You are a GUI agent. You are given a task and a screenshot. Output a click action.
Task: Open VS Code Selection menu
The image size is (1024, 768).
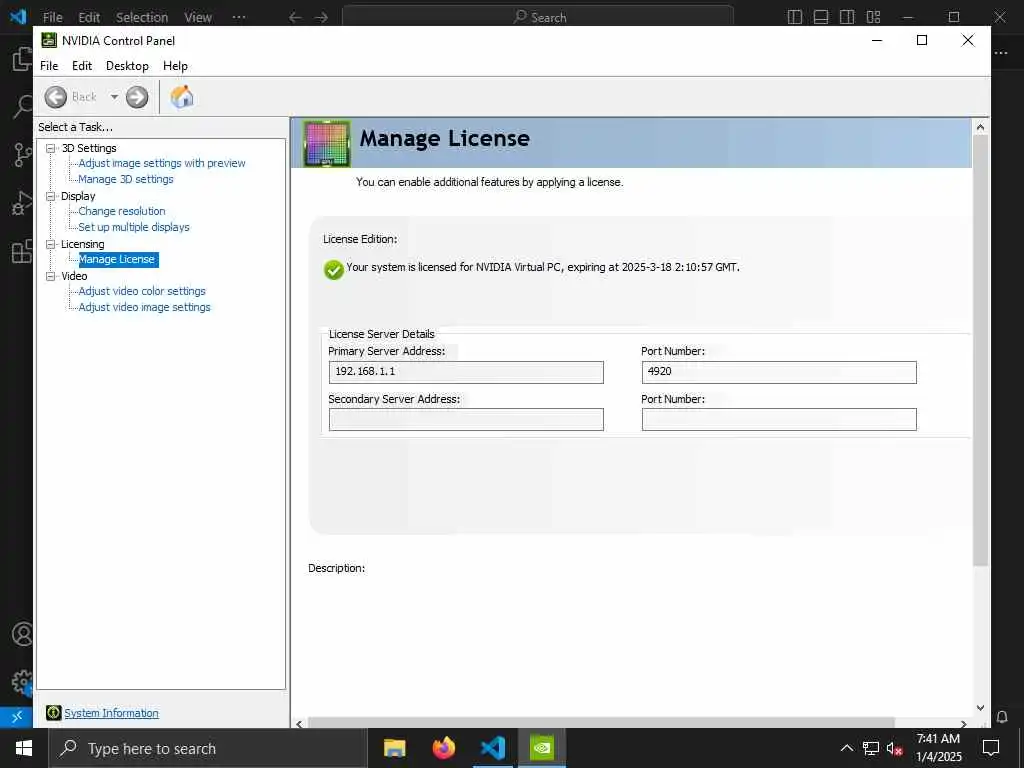(x=142, y=17)
